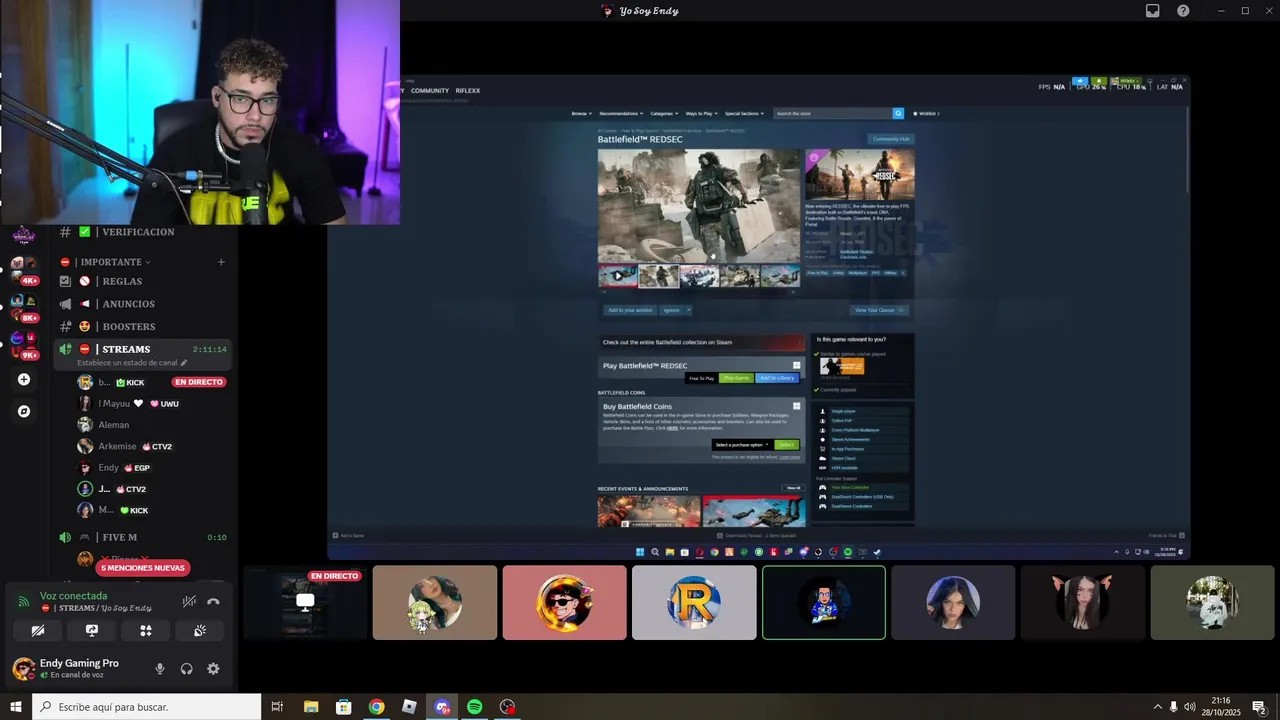Jump to 5 MENCIONES NUEVAS pill
Image resolution: width=1280 pixels, height=720 pixels.
click(x=143, y=568)
